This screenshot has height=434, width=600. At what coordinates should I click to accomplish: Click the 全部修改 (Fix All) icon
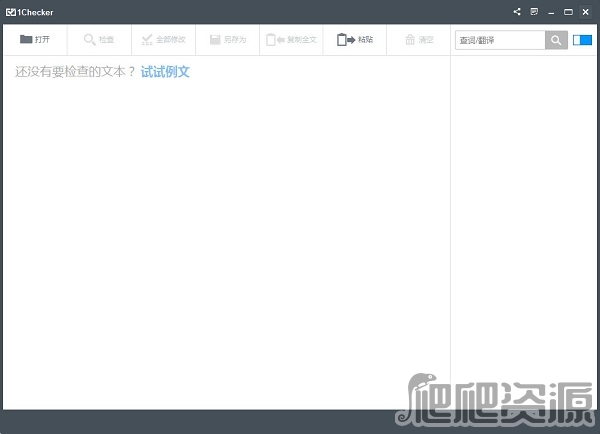147,40
